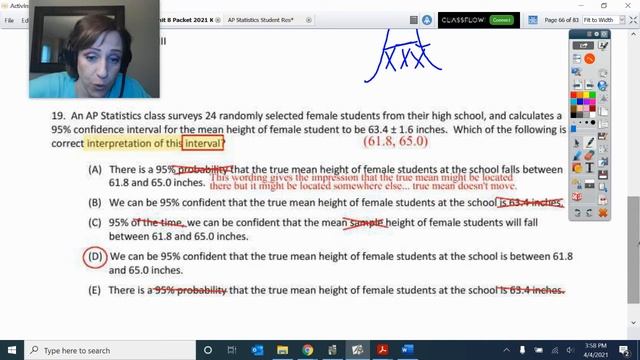Pick the black color swatch
The width and height of the screenshot is (640, 360).
pyautogui.click(x=573, y=115)
